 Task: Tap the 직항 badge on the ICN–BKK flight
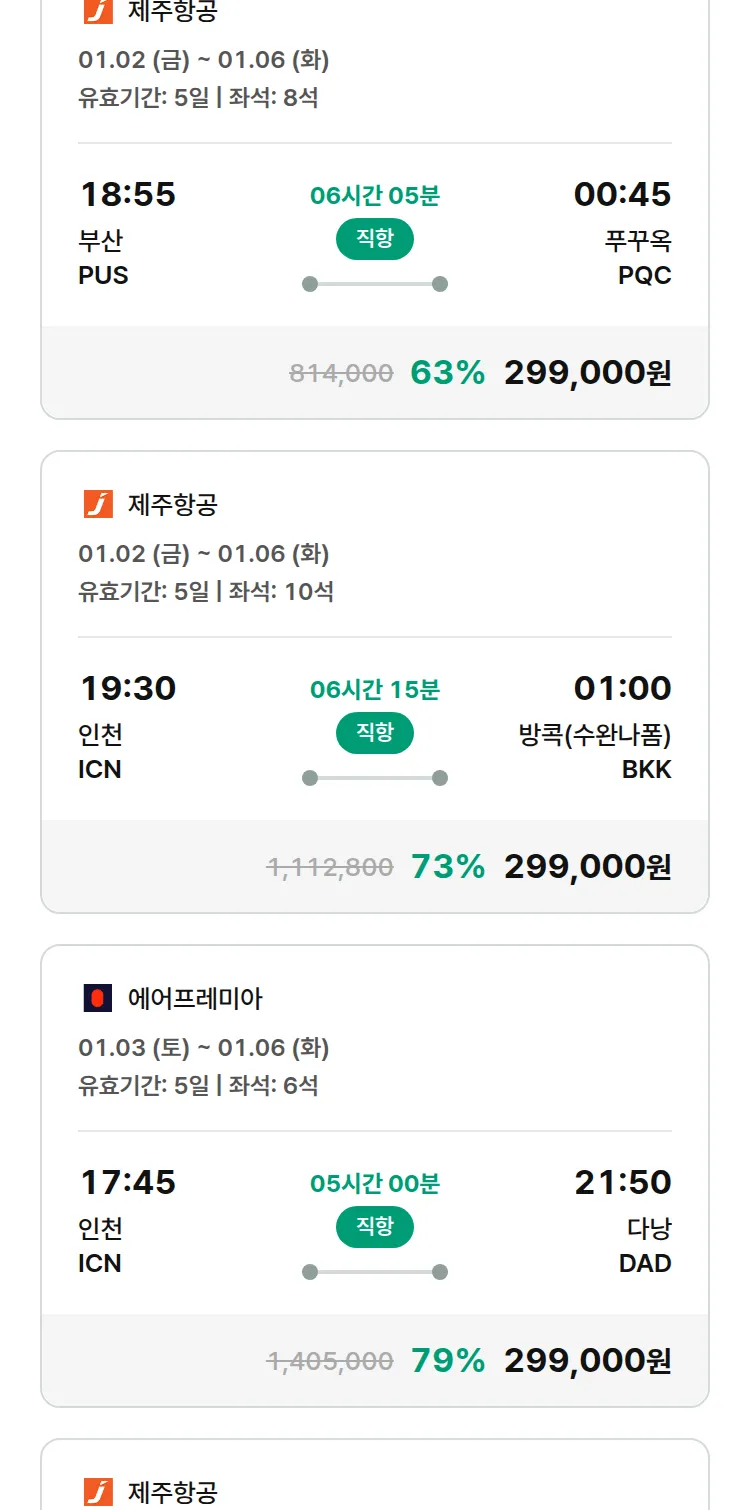(375, 733)
